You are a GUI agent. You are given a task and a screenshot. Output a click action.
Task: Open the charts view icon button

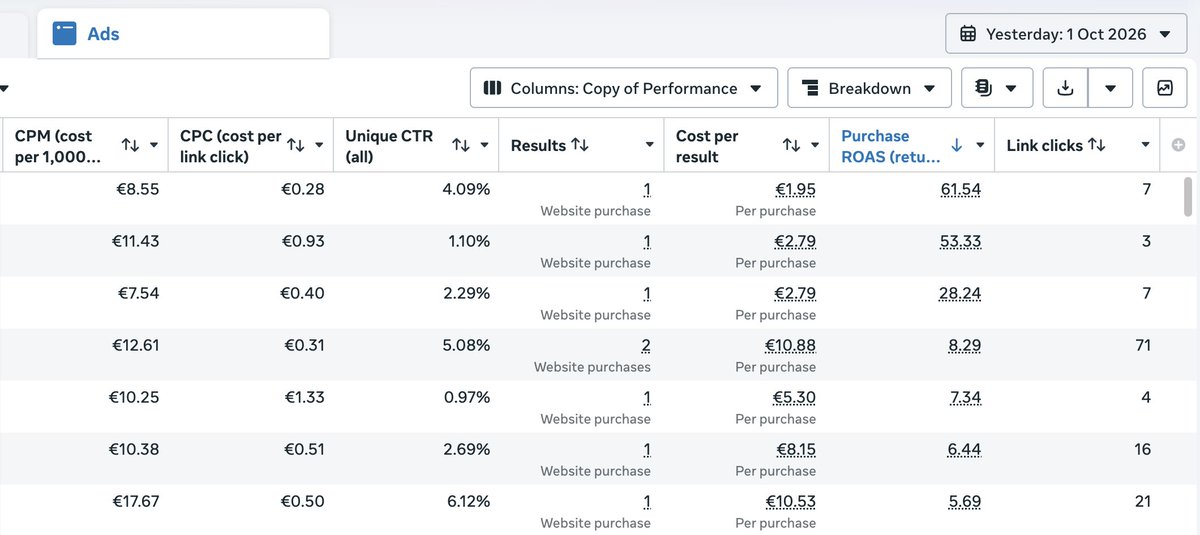pyautogui.click(x=1164, y=88)
